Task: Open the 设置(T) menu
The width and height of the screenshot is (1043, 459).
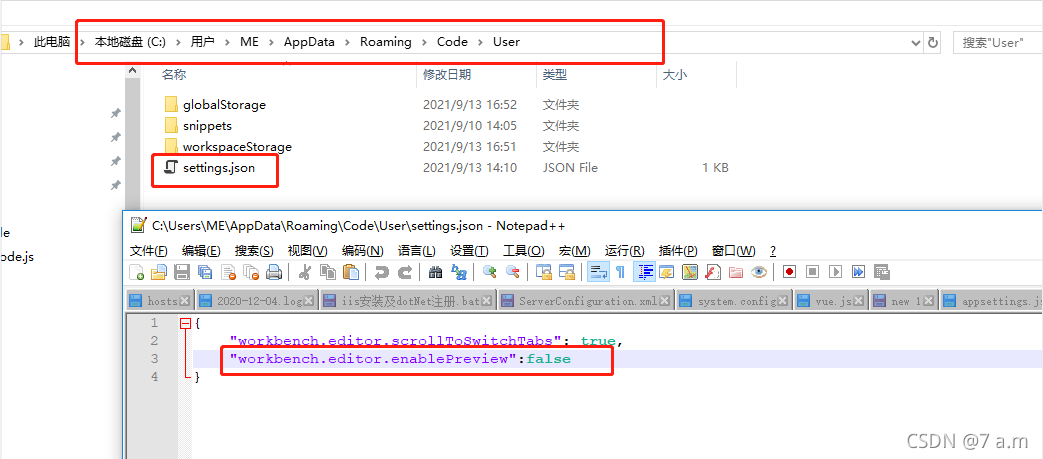Action: 469,251
